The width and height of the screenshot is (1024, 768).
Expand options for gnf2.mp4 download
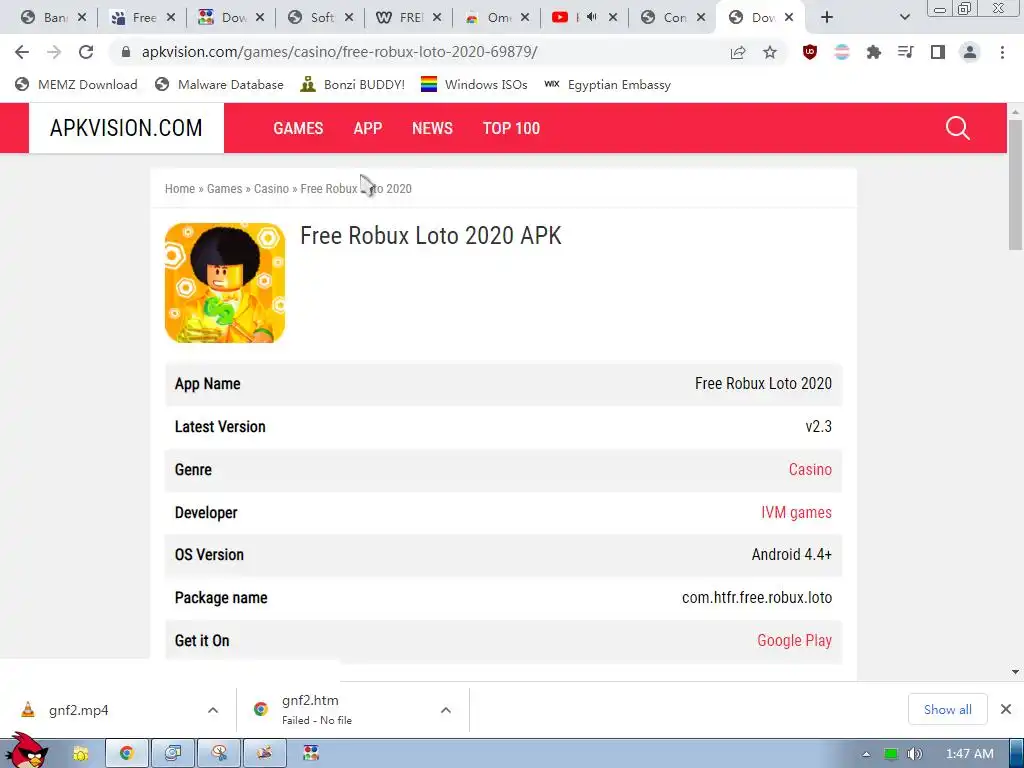(x=213, y=710)
